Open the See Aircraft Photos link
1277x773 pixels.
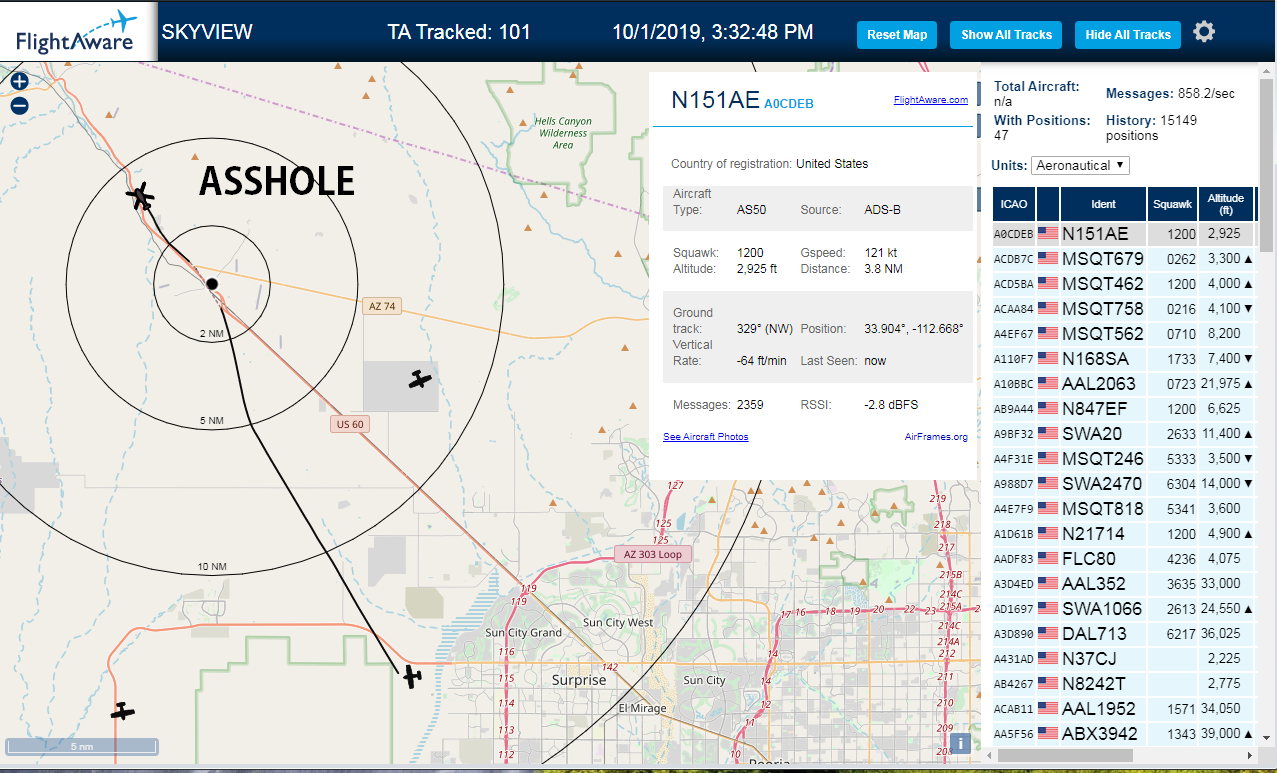(x=705, y=437)
